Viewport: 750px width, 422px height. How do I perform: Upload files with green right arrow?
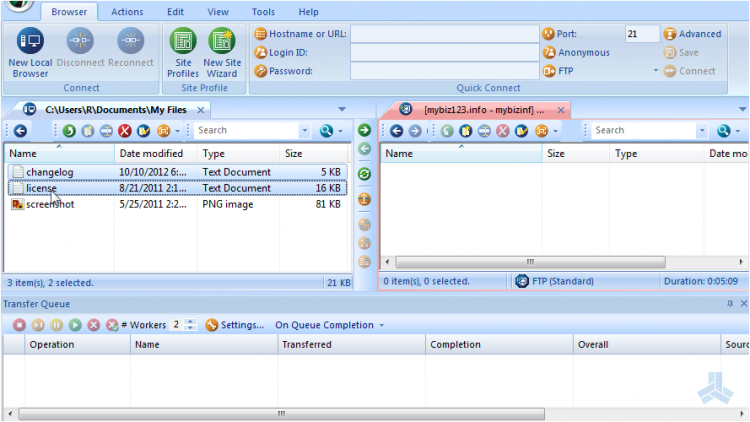(364, 130)
